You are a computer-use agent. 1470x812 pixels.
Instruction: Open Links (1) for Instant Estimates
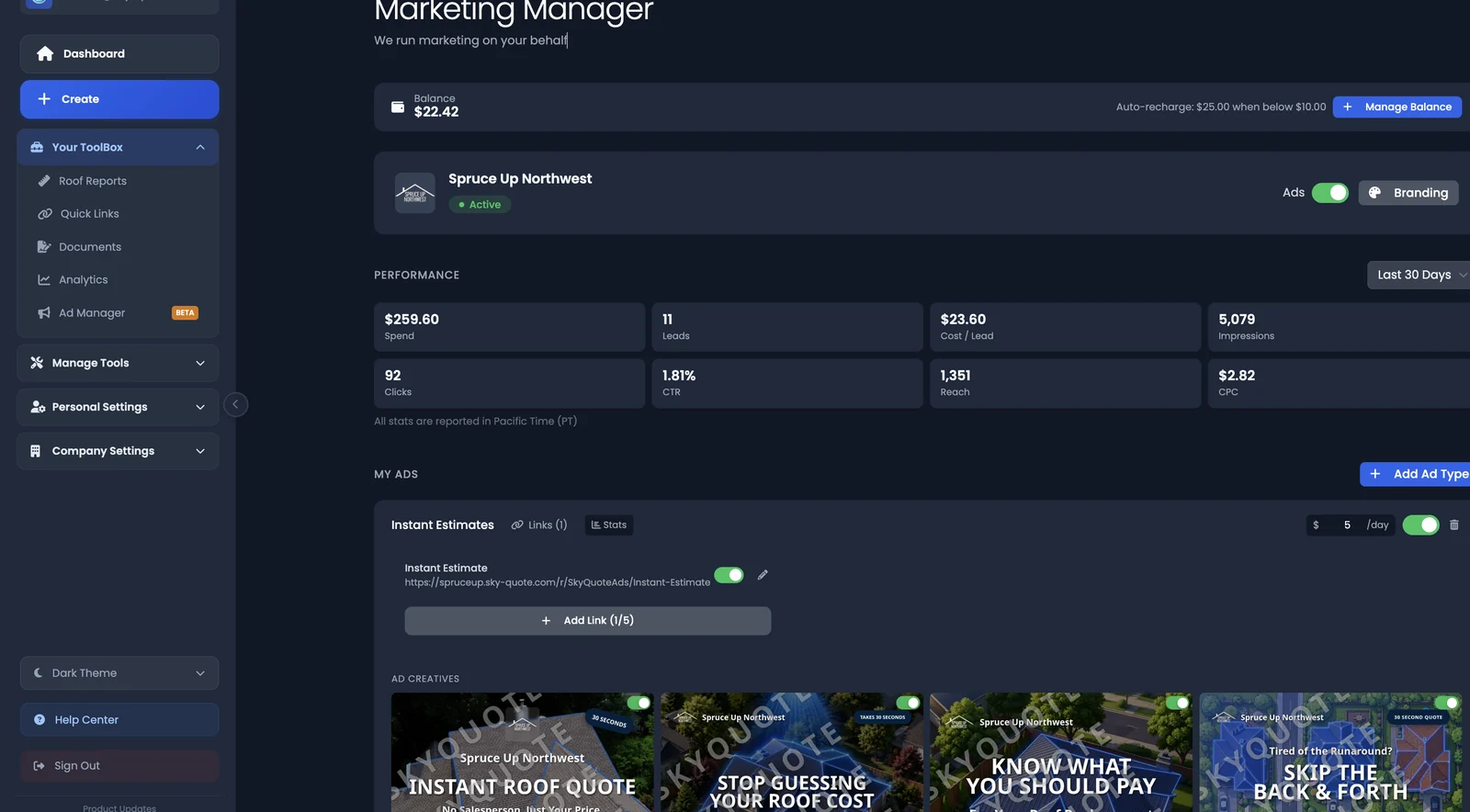539,525
